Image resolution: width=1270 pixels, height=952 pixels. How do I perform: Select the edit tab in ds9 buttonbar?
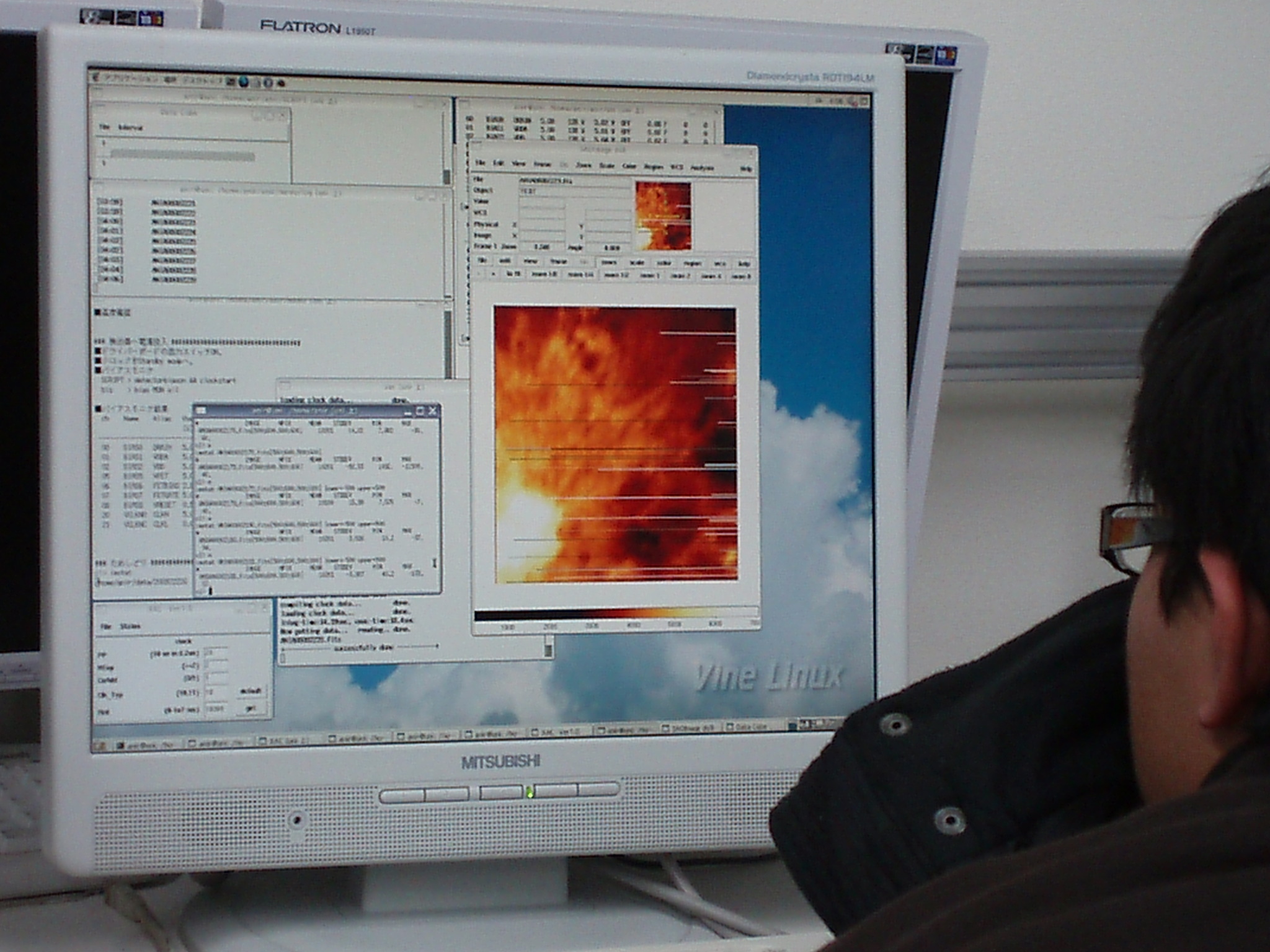pos(505,261)
